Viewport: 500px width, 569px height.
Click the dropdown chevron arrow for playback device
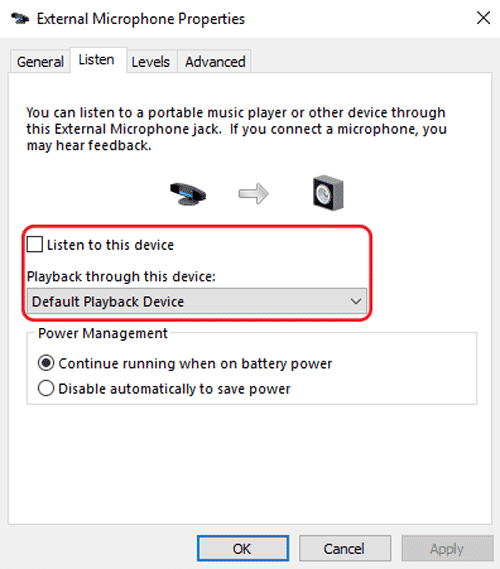pyautogui.click(x=356, y=301)
